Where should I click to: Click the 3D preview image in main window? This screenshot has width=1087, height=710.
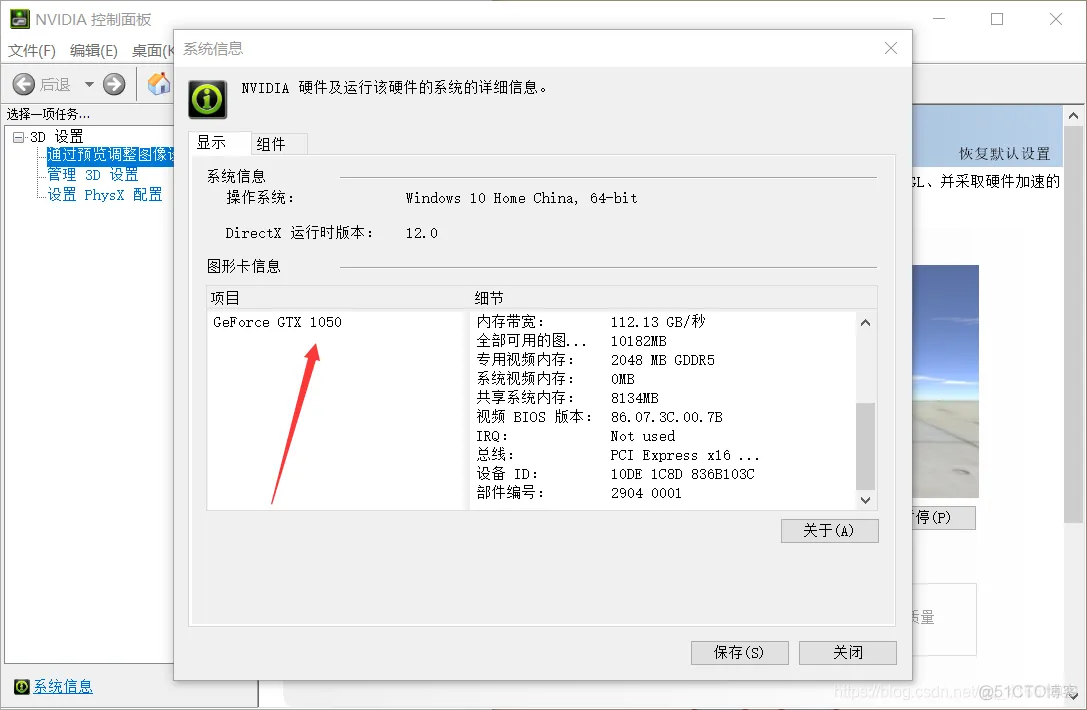[x=946, y=381]
